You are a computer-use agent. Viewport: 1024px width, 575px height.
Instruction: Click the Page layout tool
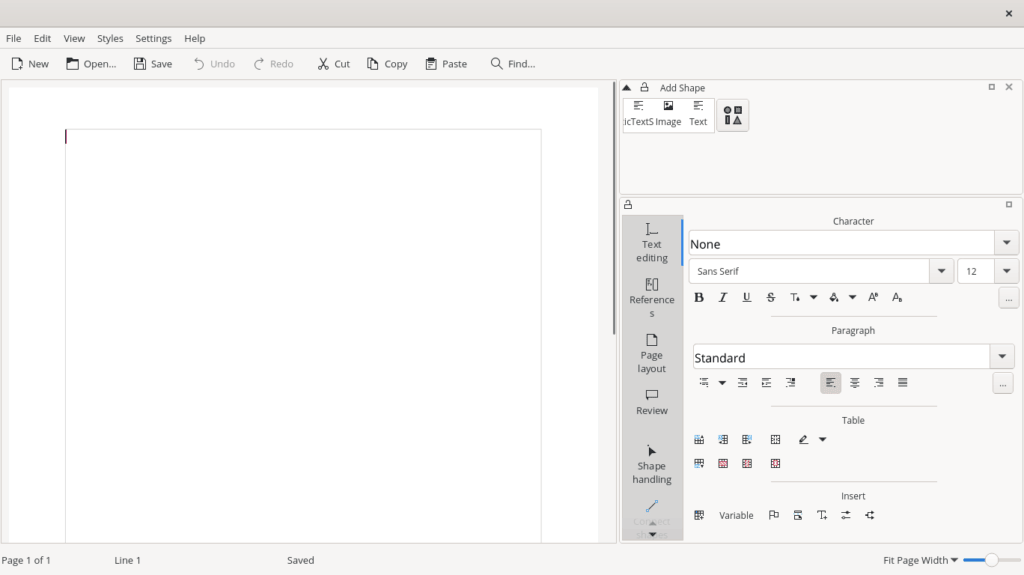tap(652, 353)
